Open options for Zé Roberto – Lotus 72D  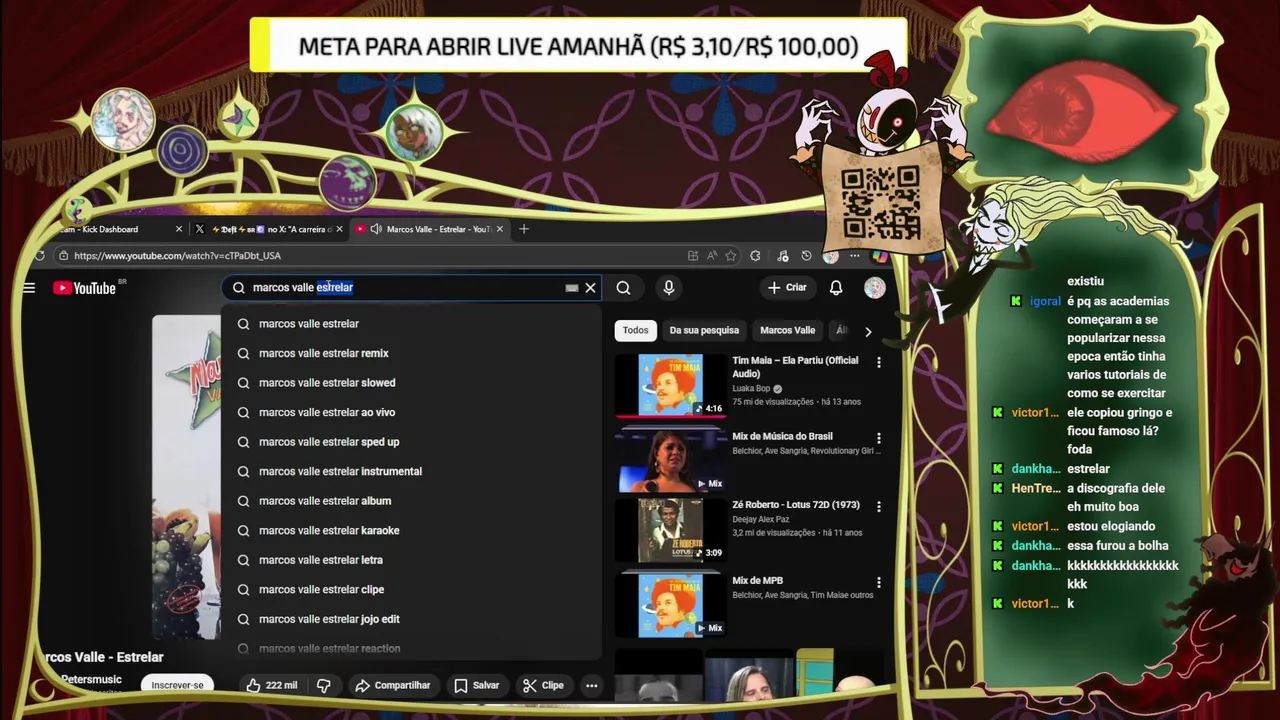tap(879, 507)
